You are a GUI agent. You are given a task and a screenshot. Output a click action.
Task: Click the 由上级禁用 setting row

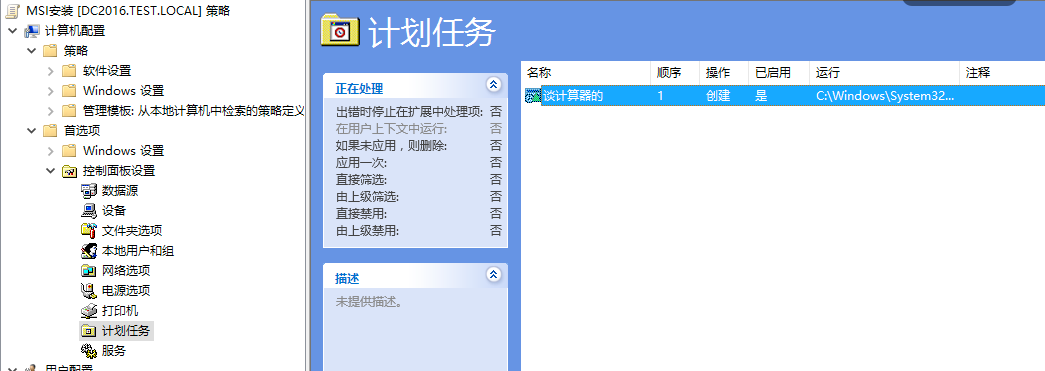pos(419,231)
